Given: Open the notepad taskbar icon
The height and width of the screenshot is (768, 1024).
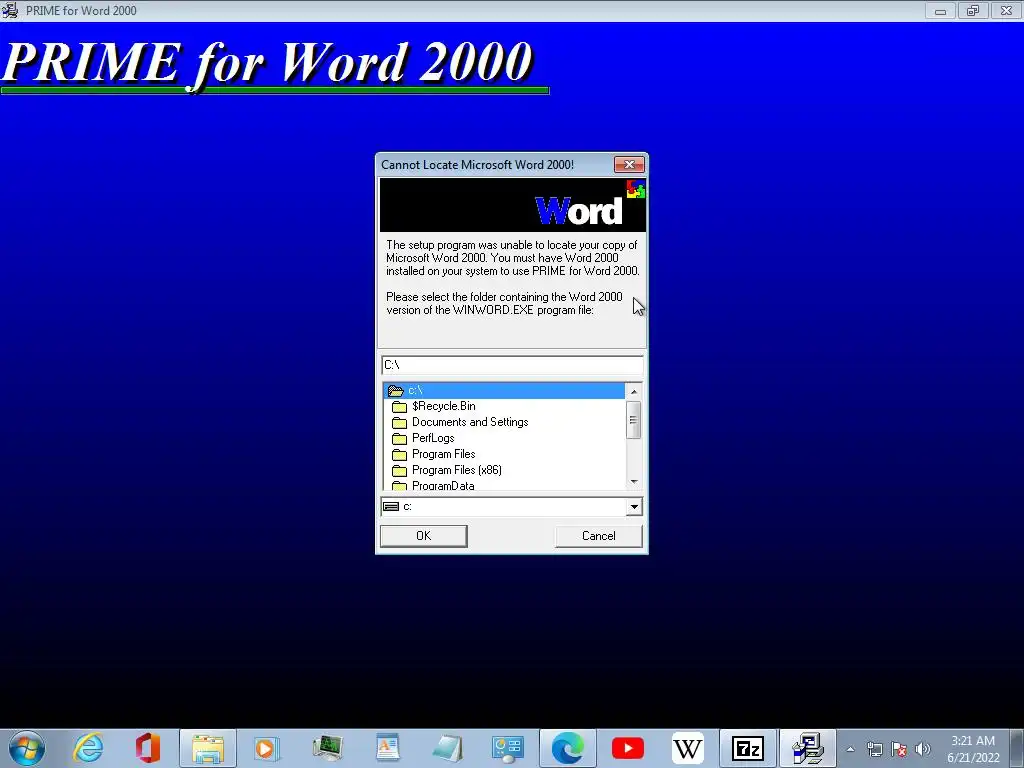Looking at the screenshot, I should pyautogui.click(x=447, y=748).
